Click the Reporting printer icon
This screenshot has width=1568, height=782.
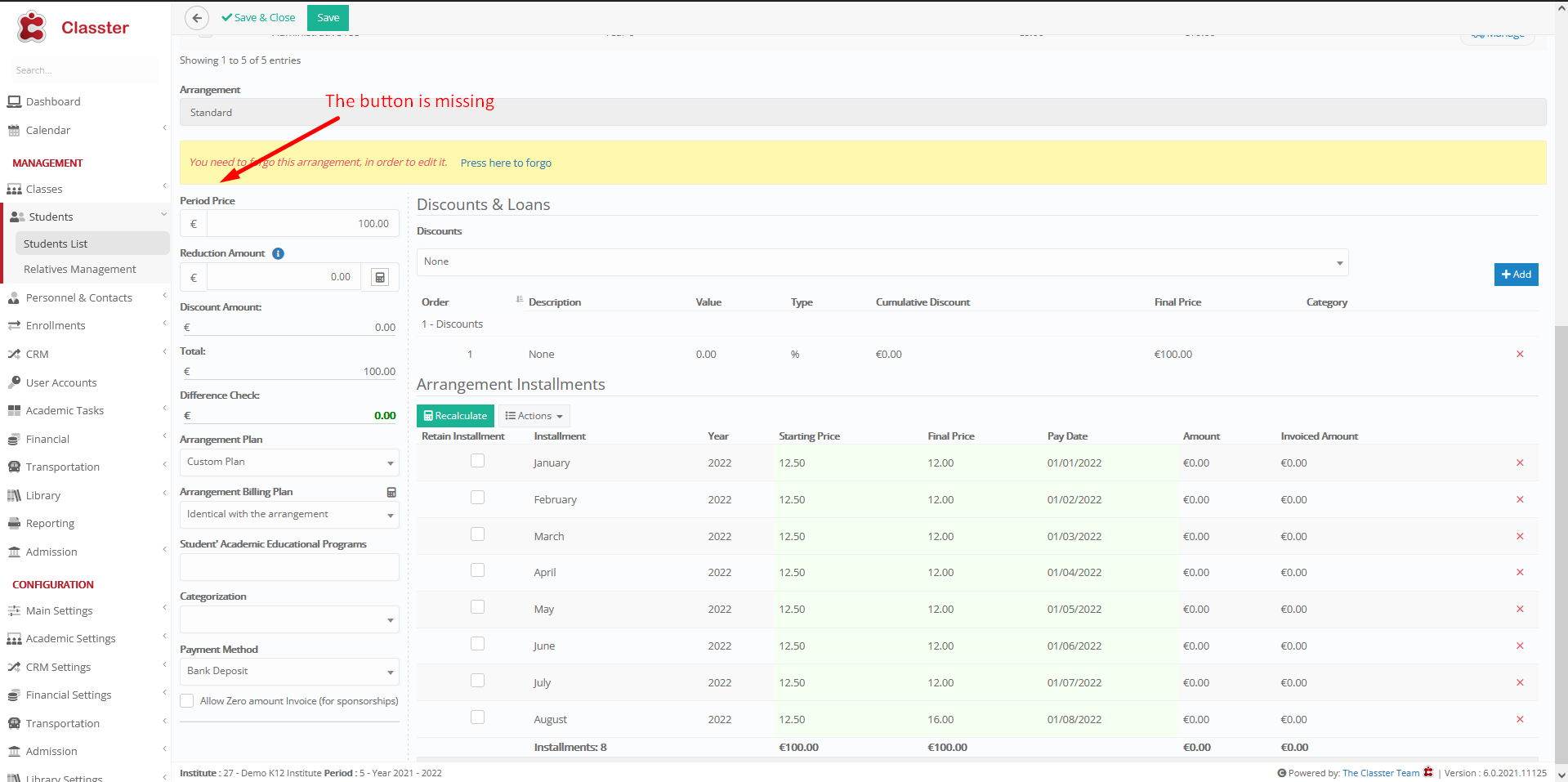tap(14, 523)
